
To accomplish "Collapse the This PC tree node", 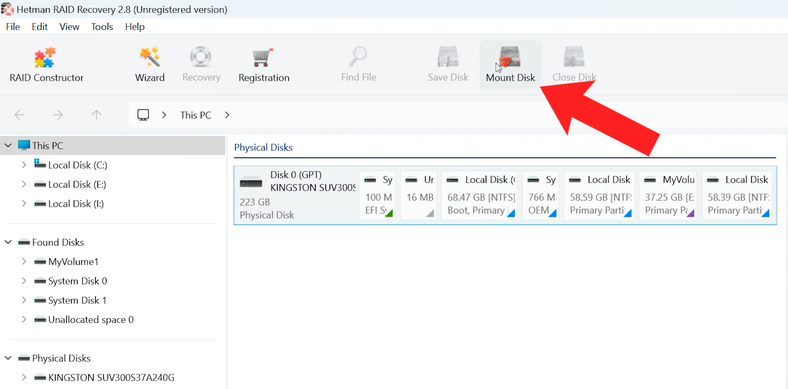I will [x=8, y=146].
